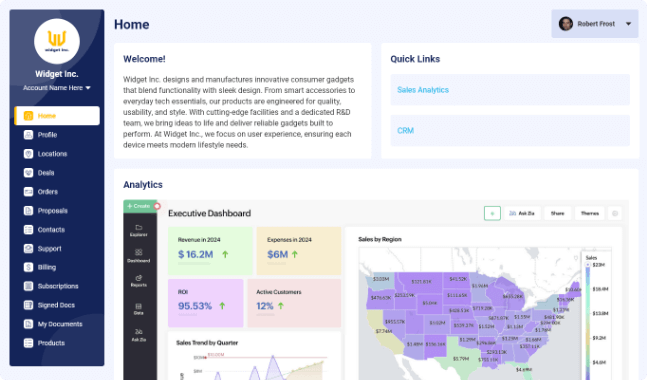The width and height of the screenshot is (647, 380).
Task: Click the Ask Zia toolbar button
Action: click(522, 213)
